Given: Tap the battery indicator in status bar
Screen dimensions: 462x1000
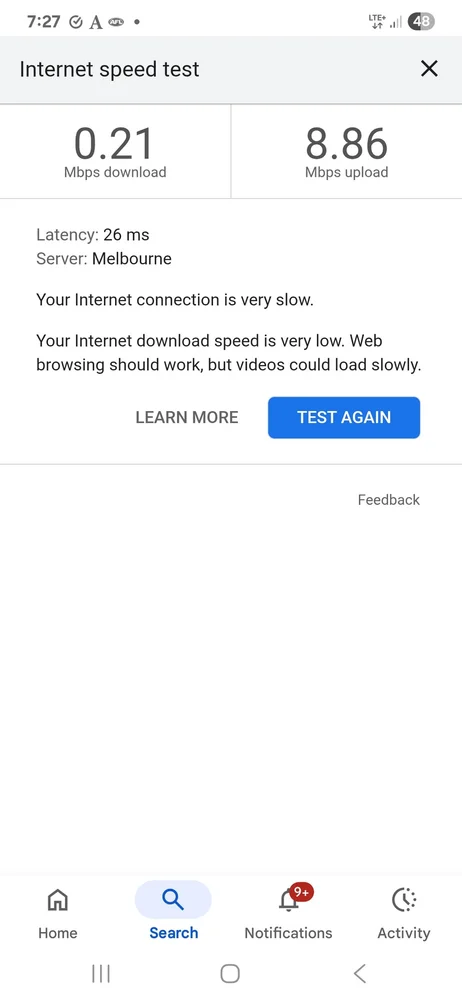Looking at the screenshot, I should click(421, 21).
